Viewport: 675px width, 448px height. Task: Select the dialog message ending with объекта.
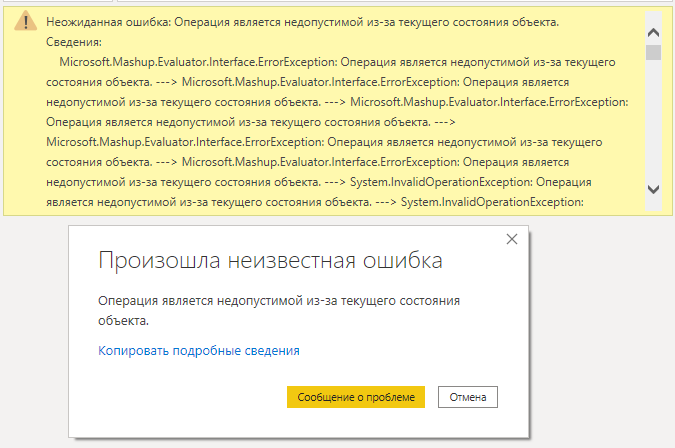click(279, 310)
